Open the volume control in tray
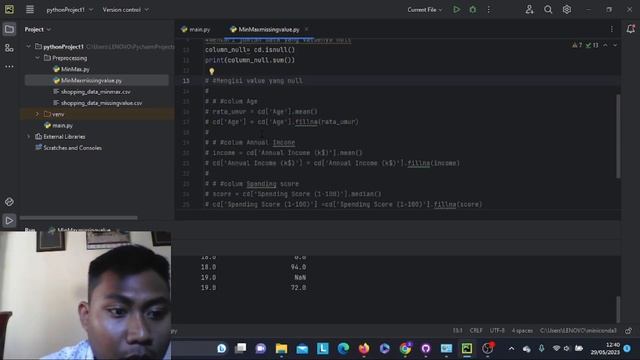The width and height of the screenshot is (640, 360). click(x=567, y=349)
